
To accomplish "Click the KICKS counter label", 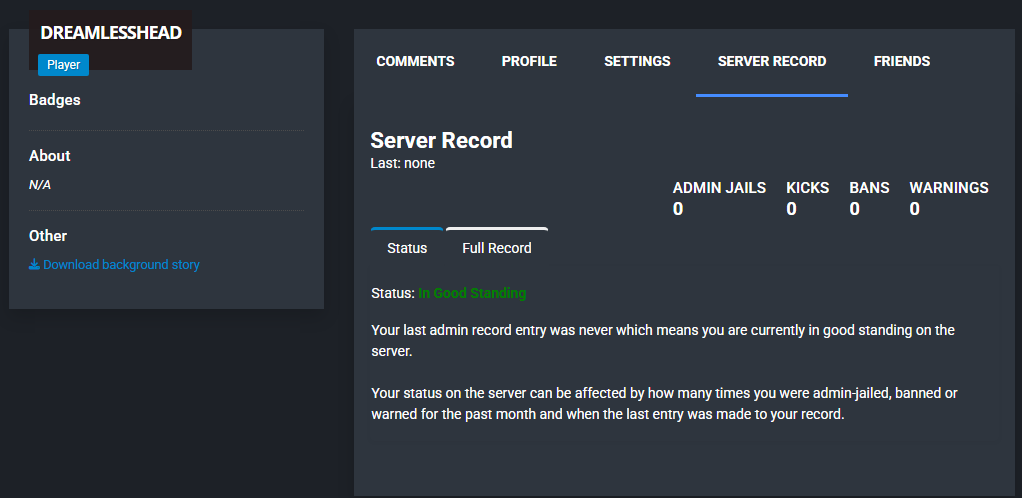I will 808,188.
